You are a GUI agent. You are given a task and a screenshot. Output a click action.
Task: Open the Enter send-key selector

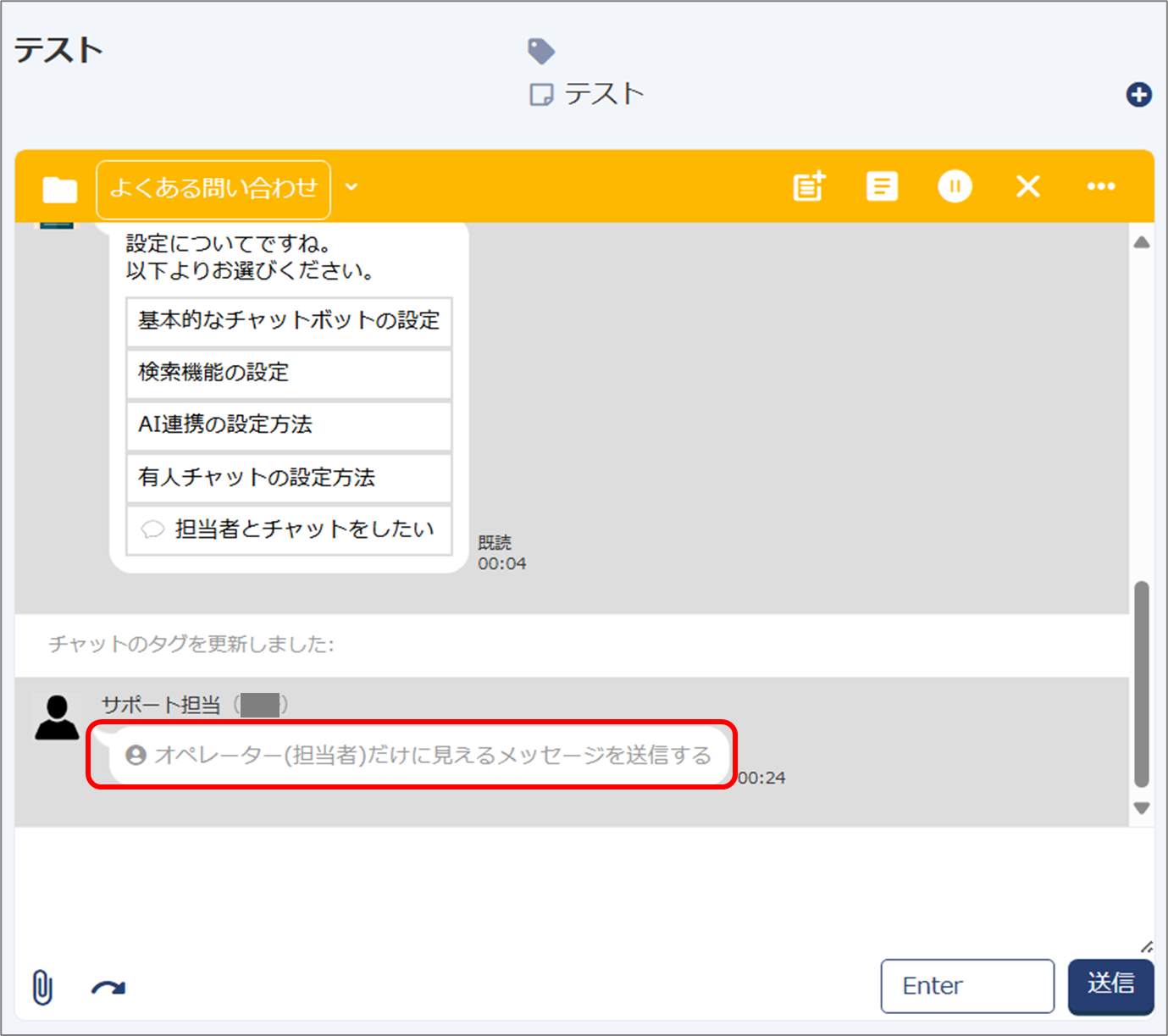point(967,986)
